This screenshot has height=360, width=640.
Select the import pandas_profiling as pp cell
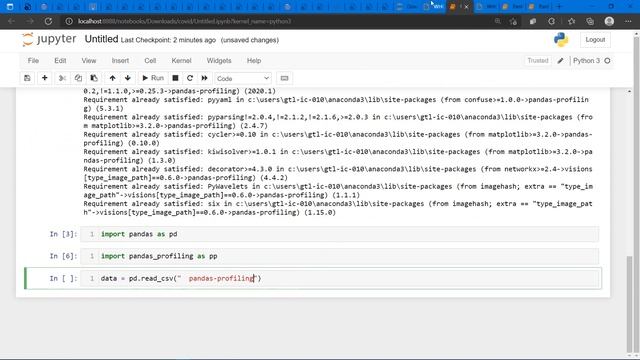pyautogui.click(x=339, y=256)
